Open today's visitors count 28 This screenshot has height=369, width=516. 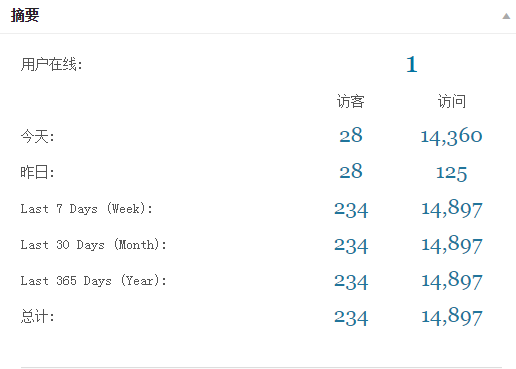point(351,135)
